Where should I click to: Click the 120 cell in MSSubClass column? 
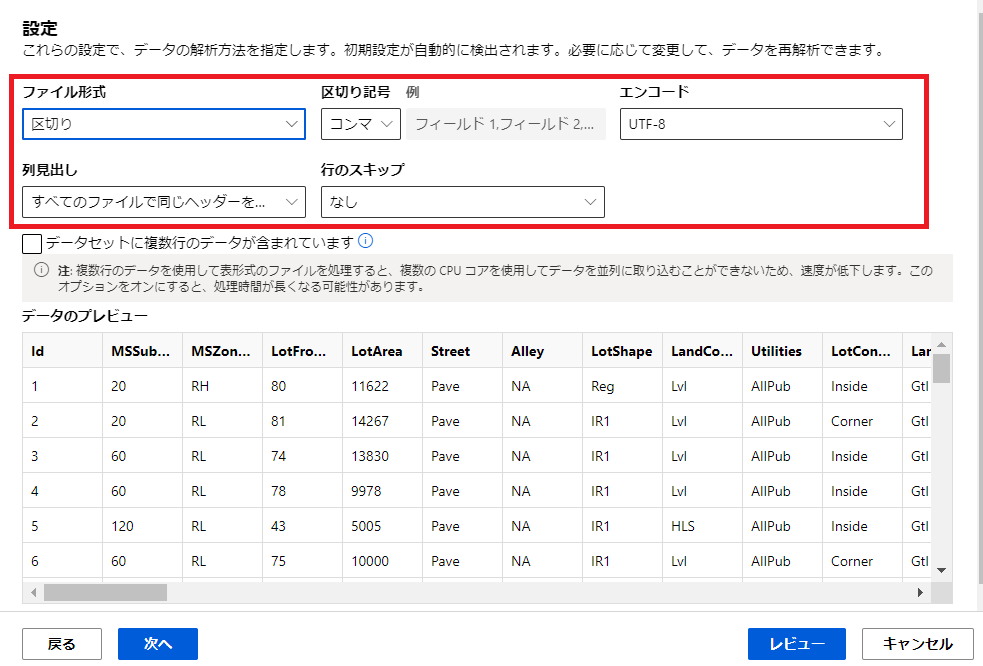point(142,526)
